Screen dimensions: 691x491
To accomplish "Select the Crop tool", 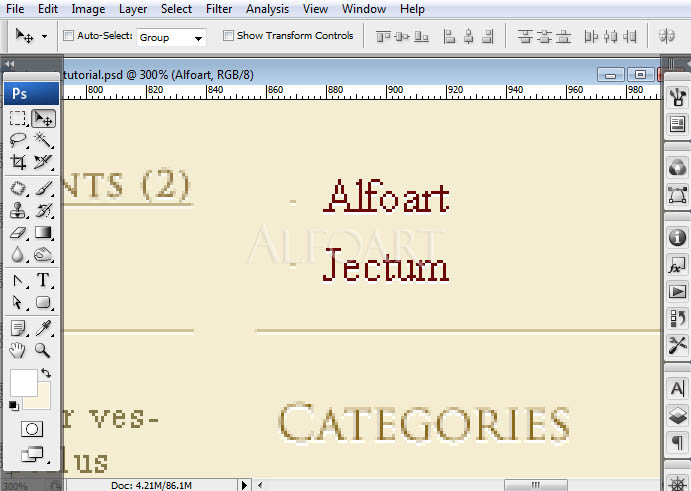I will tap(18, 162).
